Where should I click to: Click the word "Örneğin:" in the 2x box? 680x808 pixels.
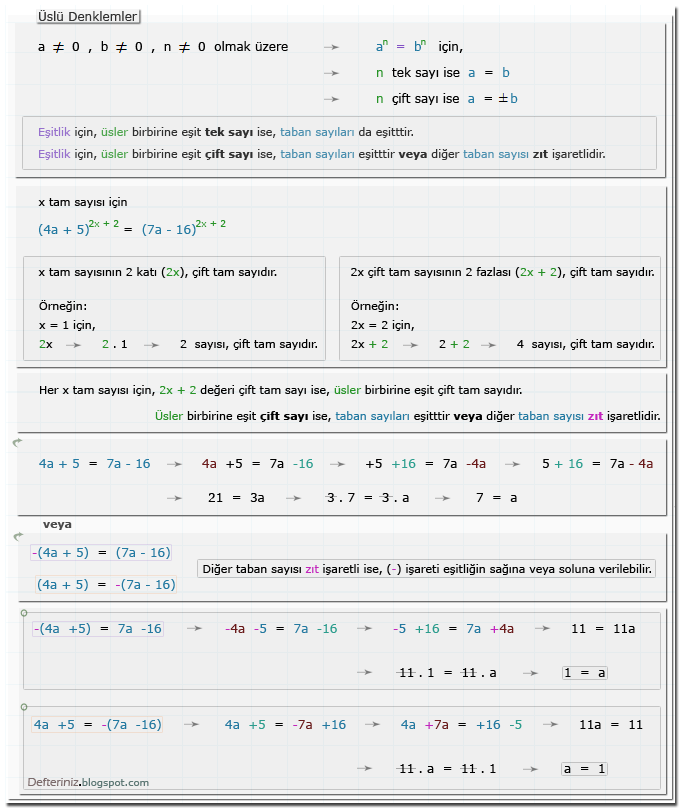[x=63, y=306]
